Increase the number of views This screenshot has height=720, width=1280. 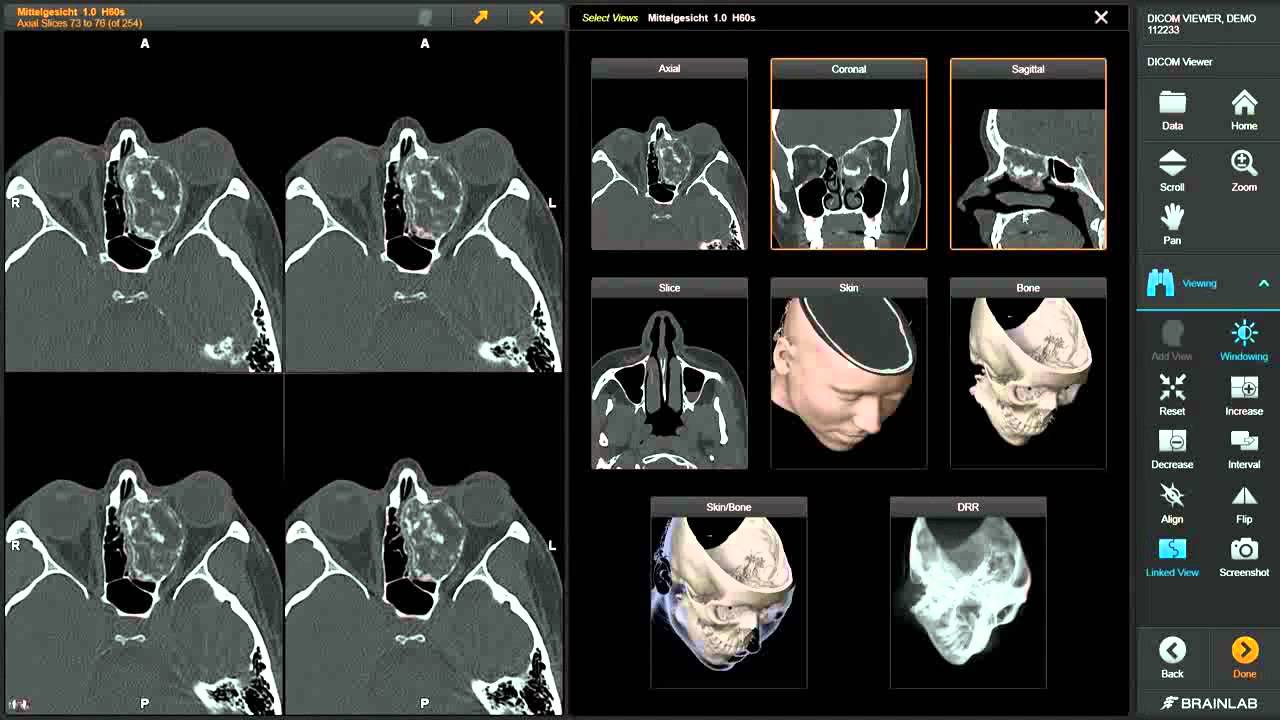pyautogui.click(x=1244, y=395)
